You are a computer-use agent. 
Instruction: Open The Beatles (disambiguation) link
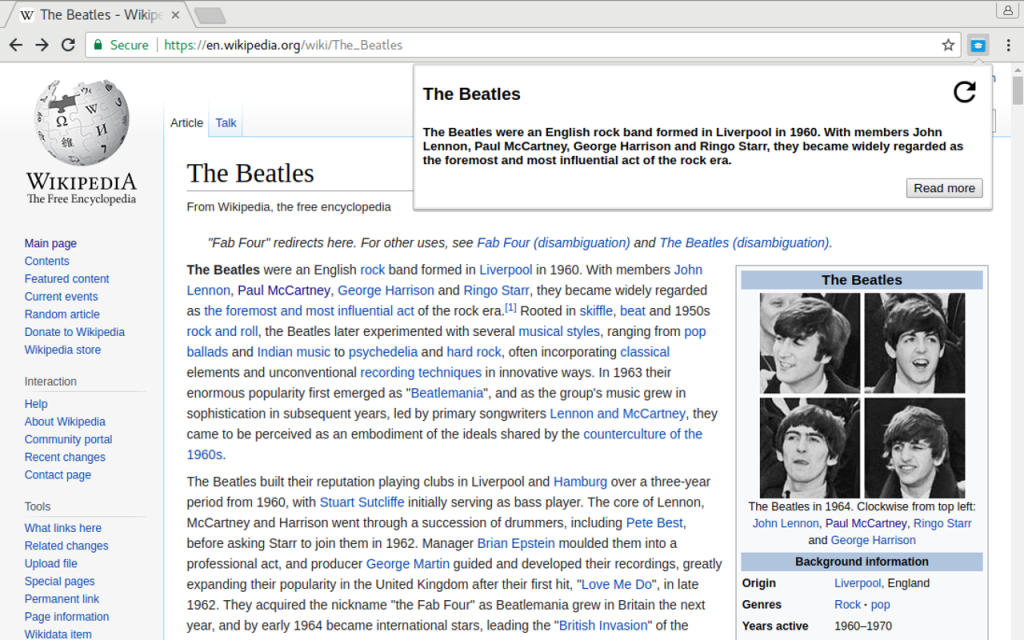(x=744, y=243)
